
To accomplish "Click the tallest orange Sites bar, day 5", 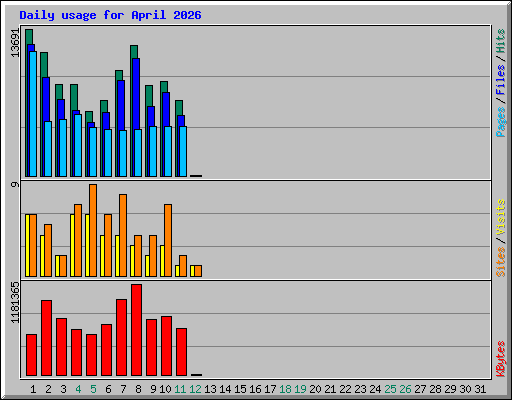I will point(93,230).
